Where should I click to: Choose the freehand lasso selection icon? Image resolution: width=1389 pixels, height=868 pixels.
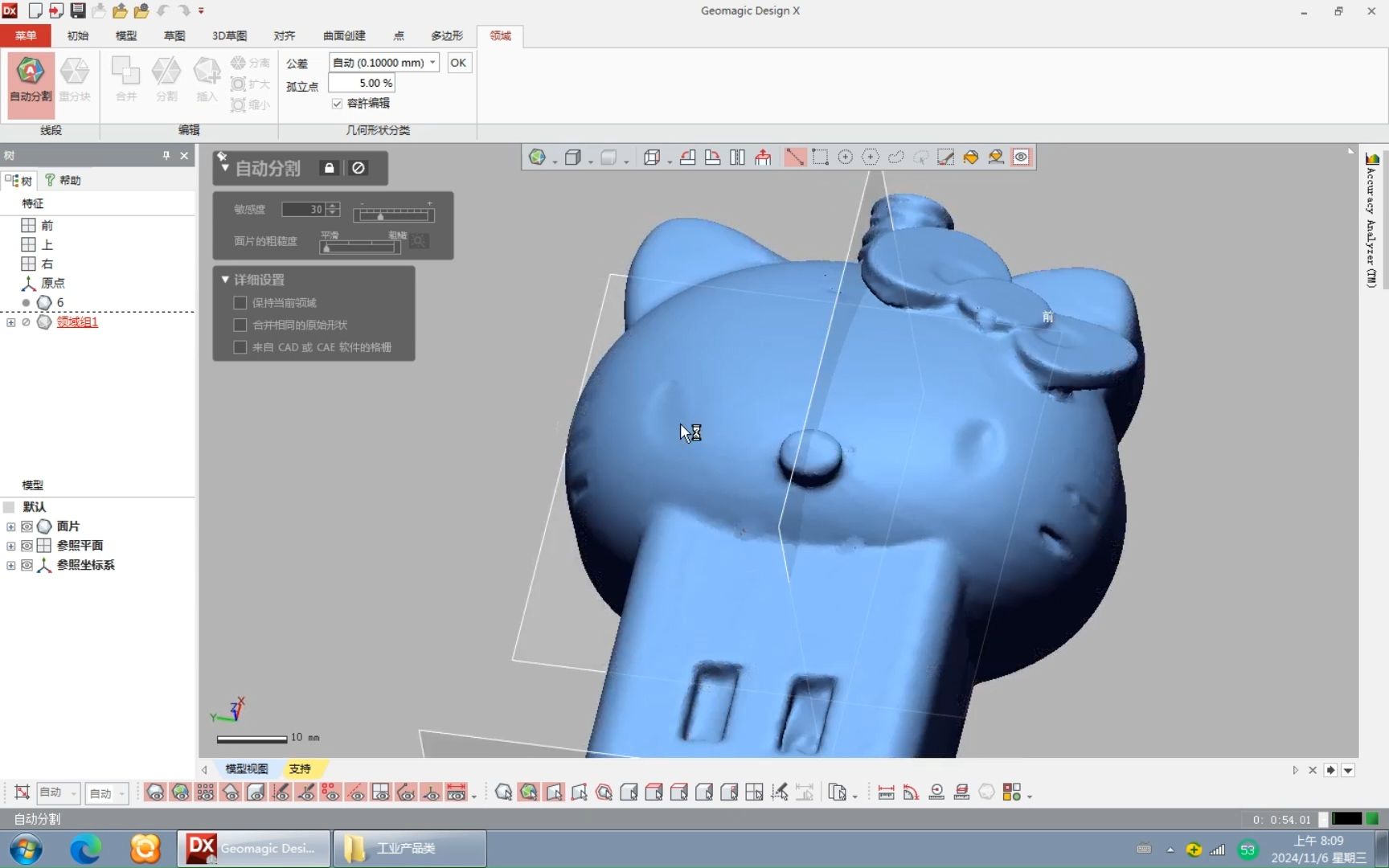coord(895,158)
